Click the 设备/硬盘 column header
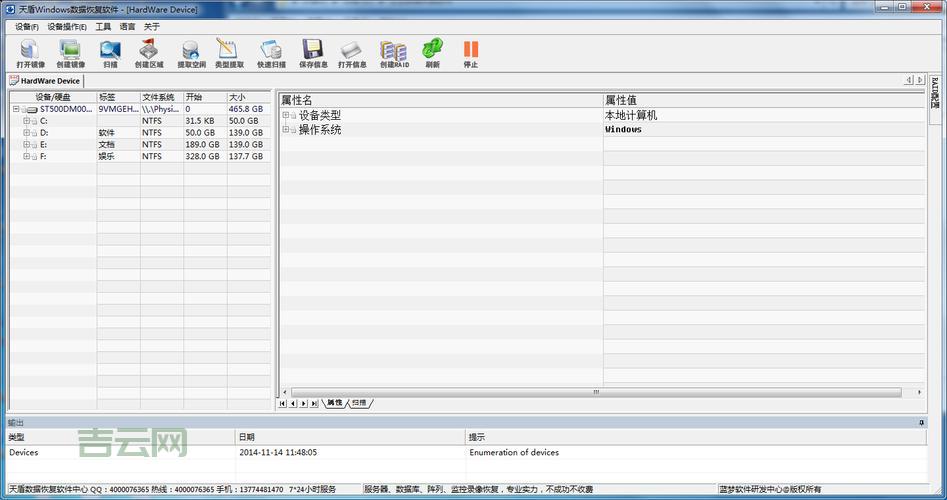 pyautogui.click(x=53, y=97)
